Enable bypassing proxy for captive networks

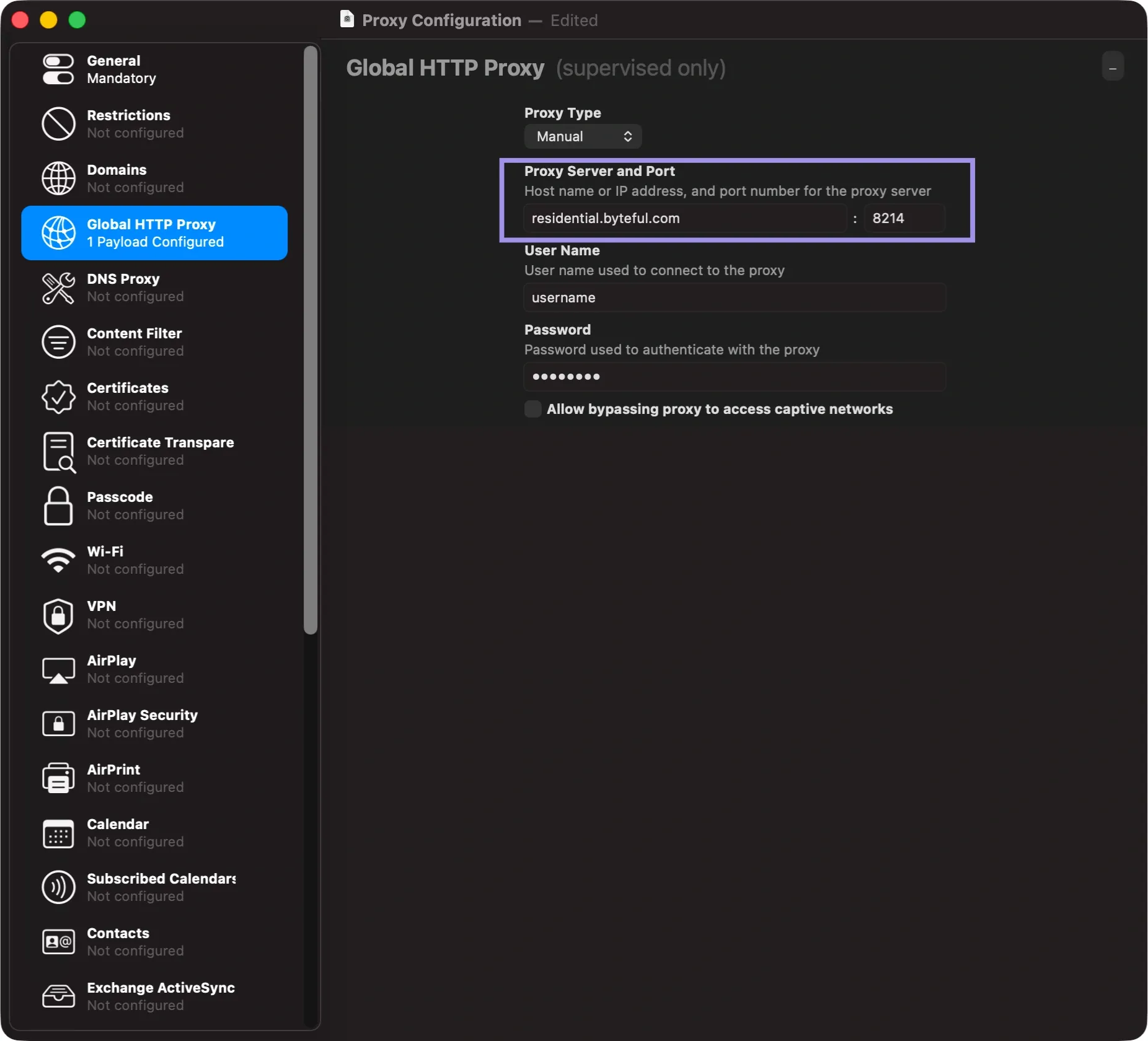click(x=532, y=409)
